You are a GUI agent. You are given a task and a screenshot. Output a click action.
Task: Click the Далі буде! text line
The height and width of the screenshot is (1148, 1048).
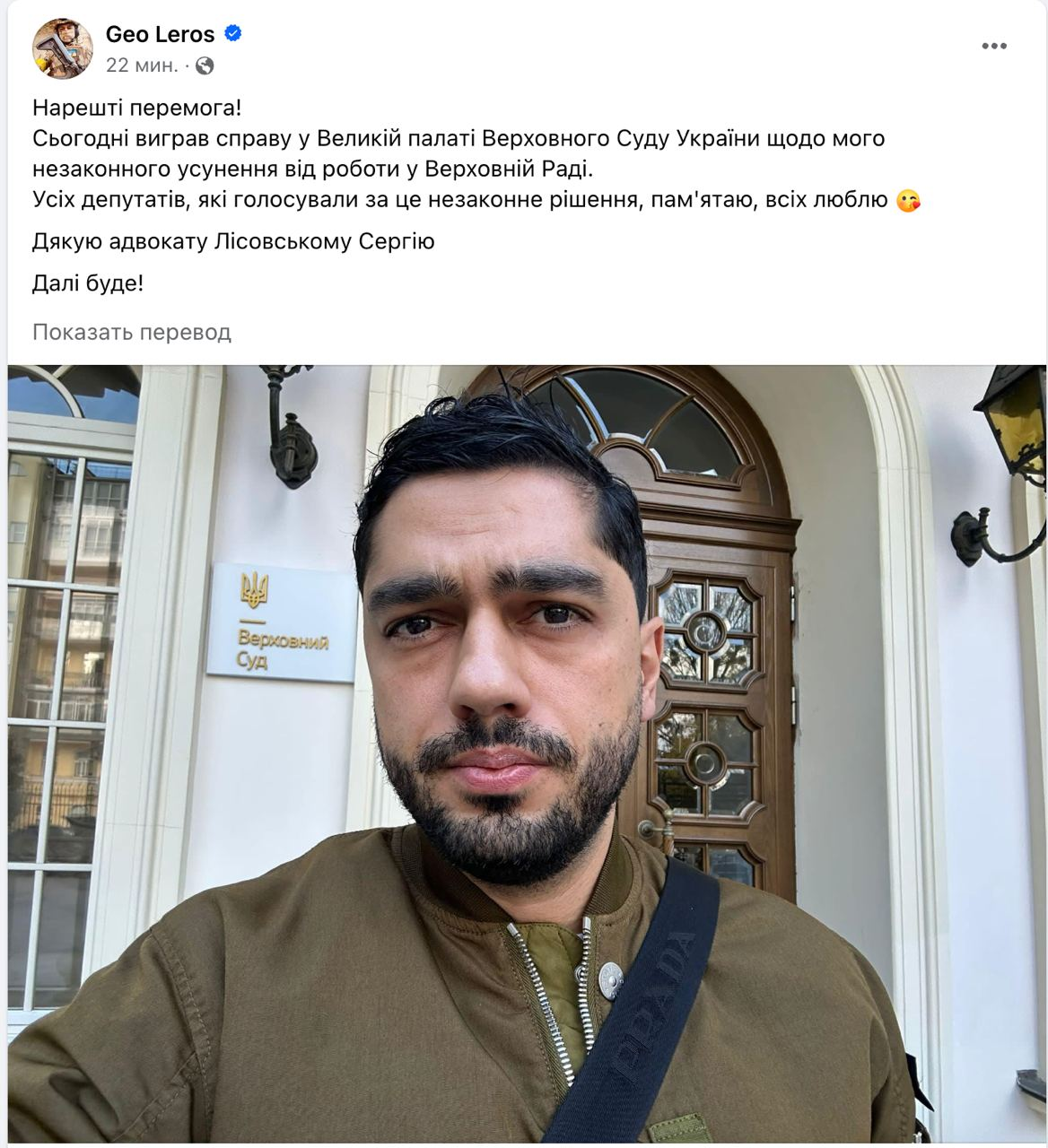pos(88,284)
